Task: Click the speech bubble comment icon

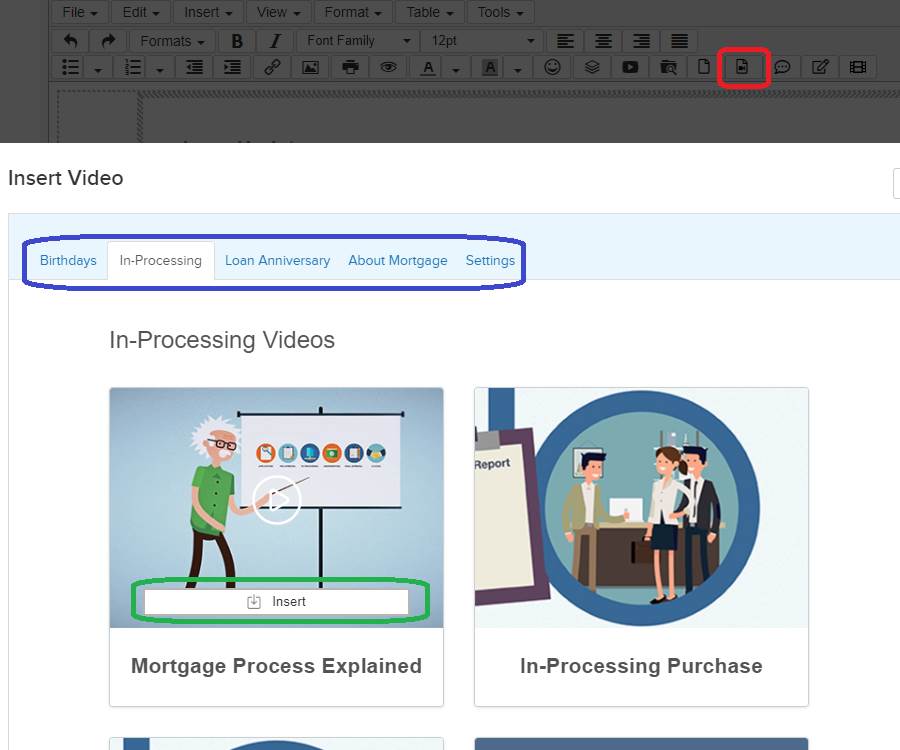Action: [x=782, y=67]
